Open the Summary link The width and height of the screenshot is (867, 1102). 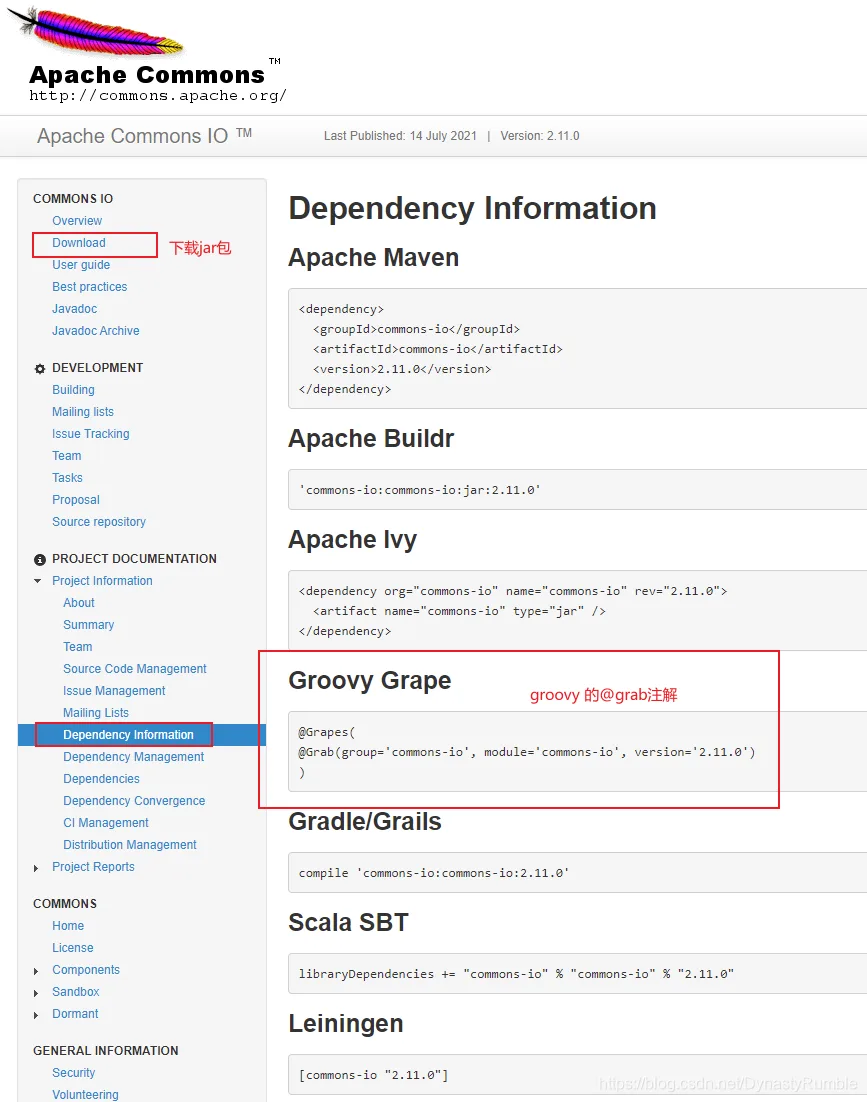coord(89,625)
